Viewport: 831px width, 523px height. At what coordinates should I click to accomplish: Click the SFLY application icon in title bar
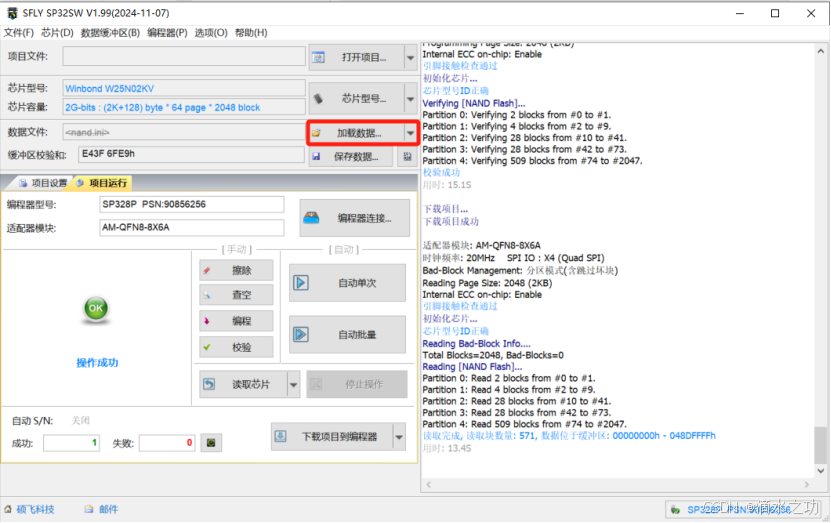12,13
